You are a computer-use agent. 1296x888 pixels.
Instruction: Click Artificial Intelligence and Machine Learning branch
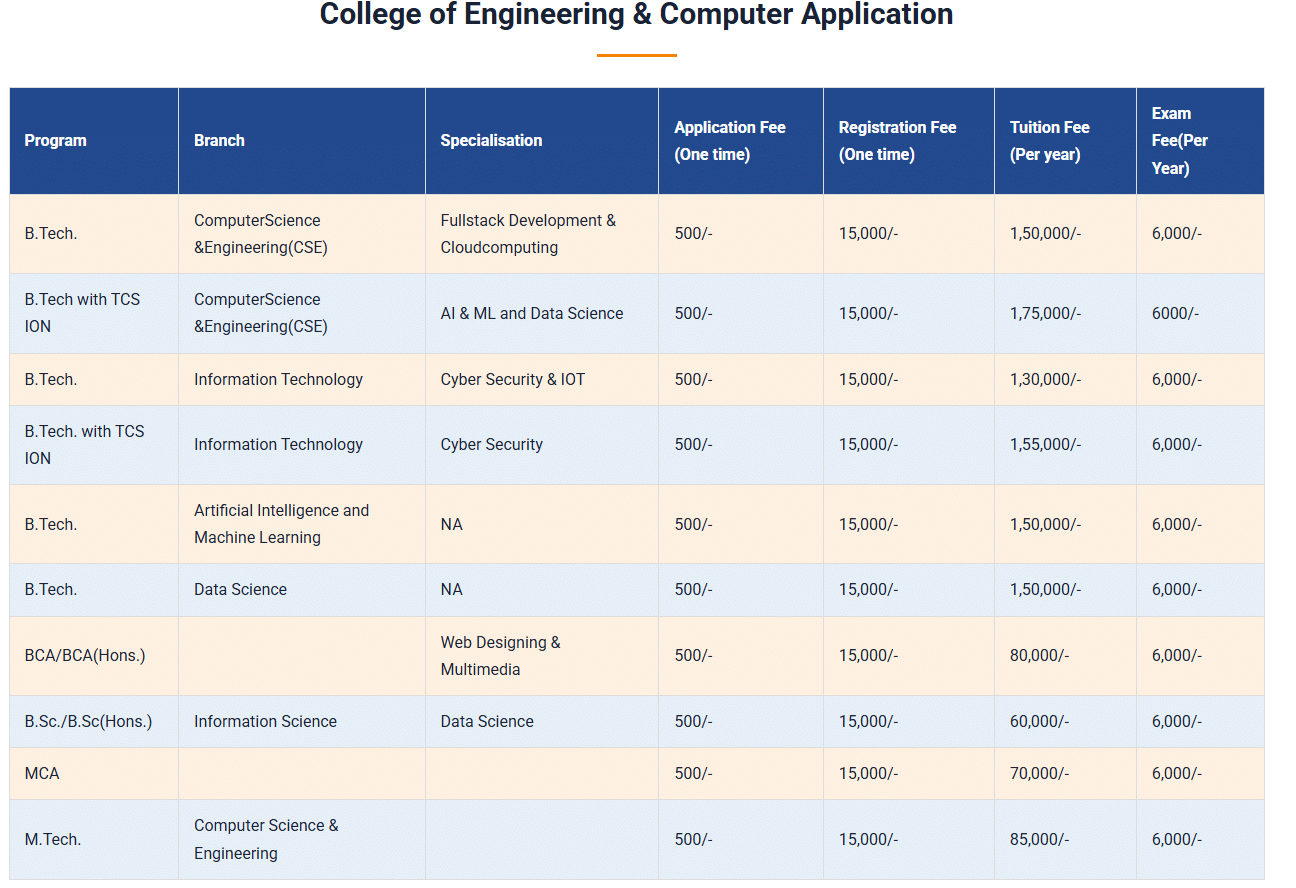[281, 524]
